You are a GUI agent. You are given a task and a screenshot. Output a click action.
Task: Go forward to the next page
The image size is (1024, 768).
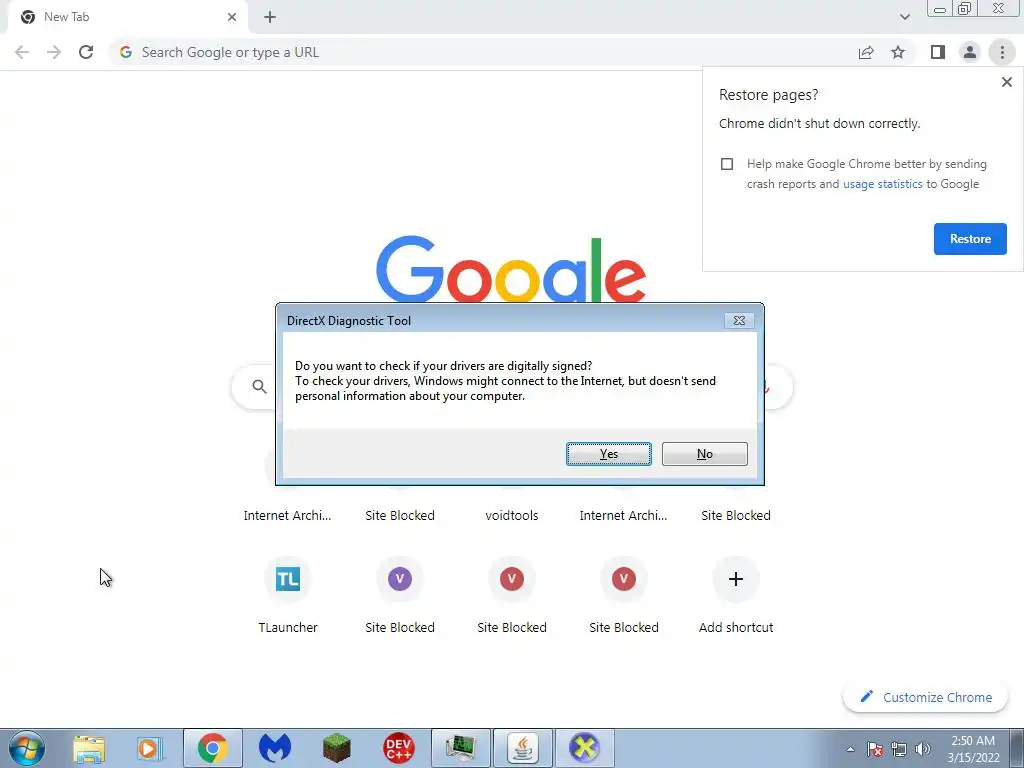click(x=54, y=52)
